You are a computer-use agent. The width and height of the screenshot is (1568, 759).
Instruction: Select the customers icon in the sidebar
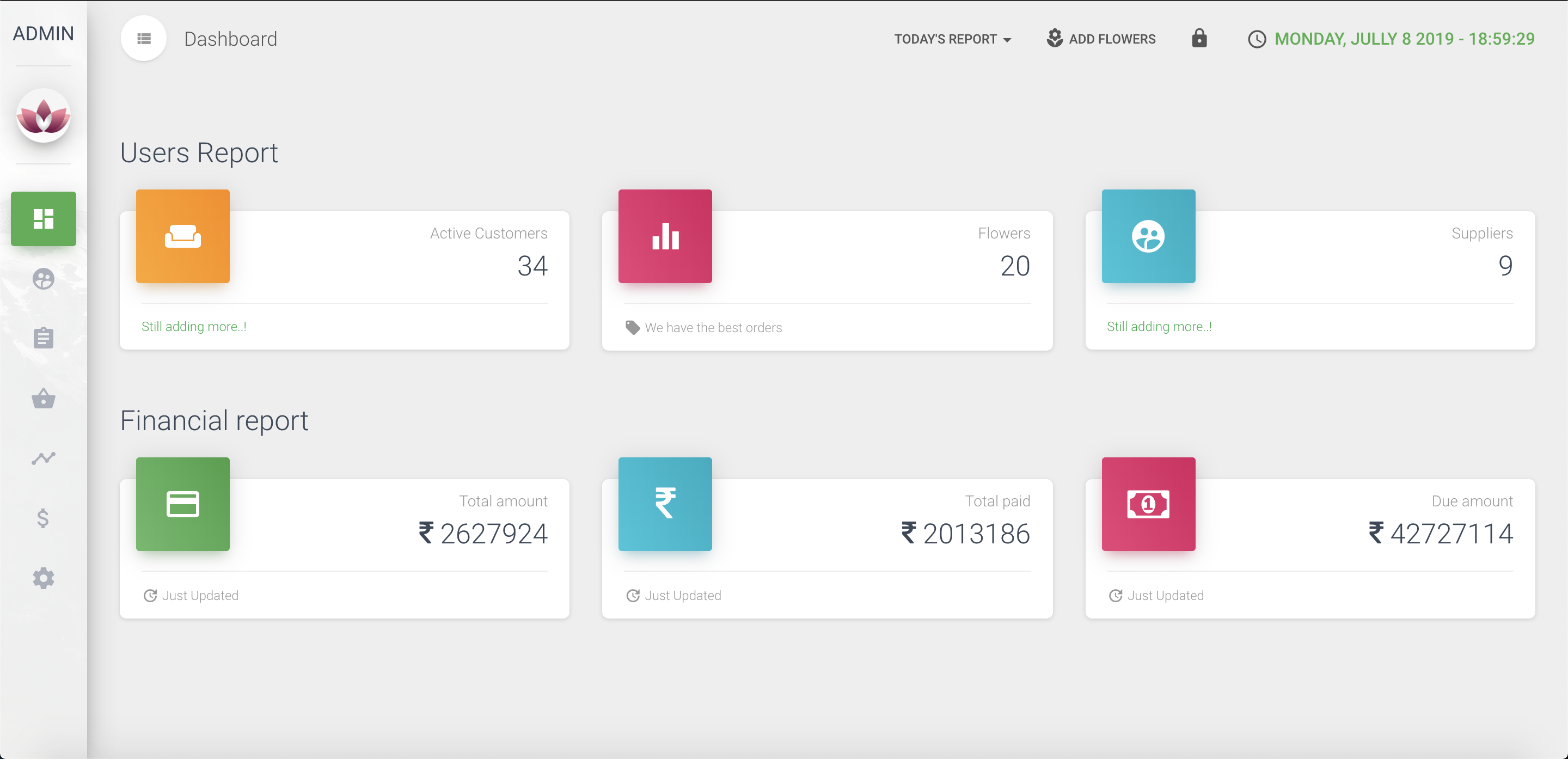tap(43, 279)
